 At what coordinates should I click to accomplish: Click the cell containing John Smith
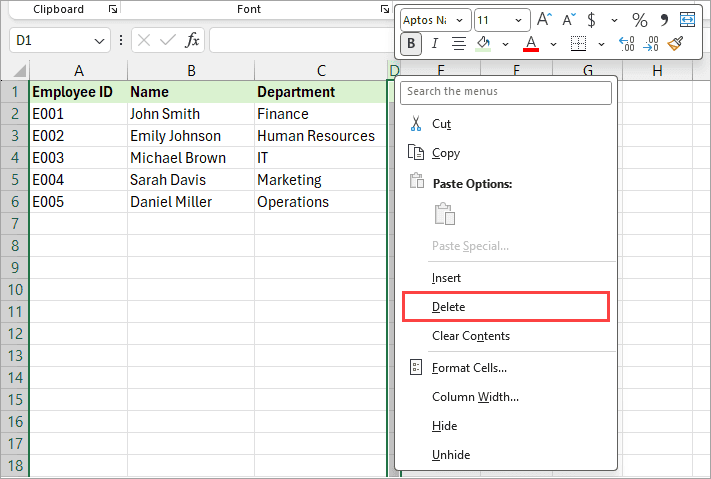coord(191,114)
